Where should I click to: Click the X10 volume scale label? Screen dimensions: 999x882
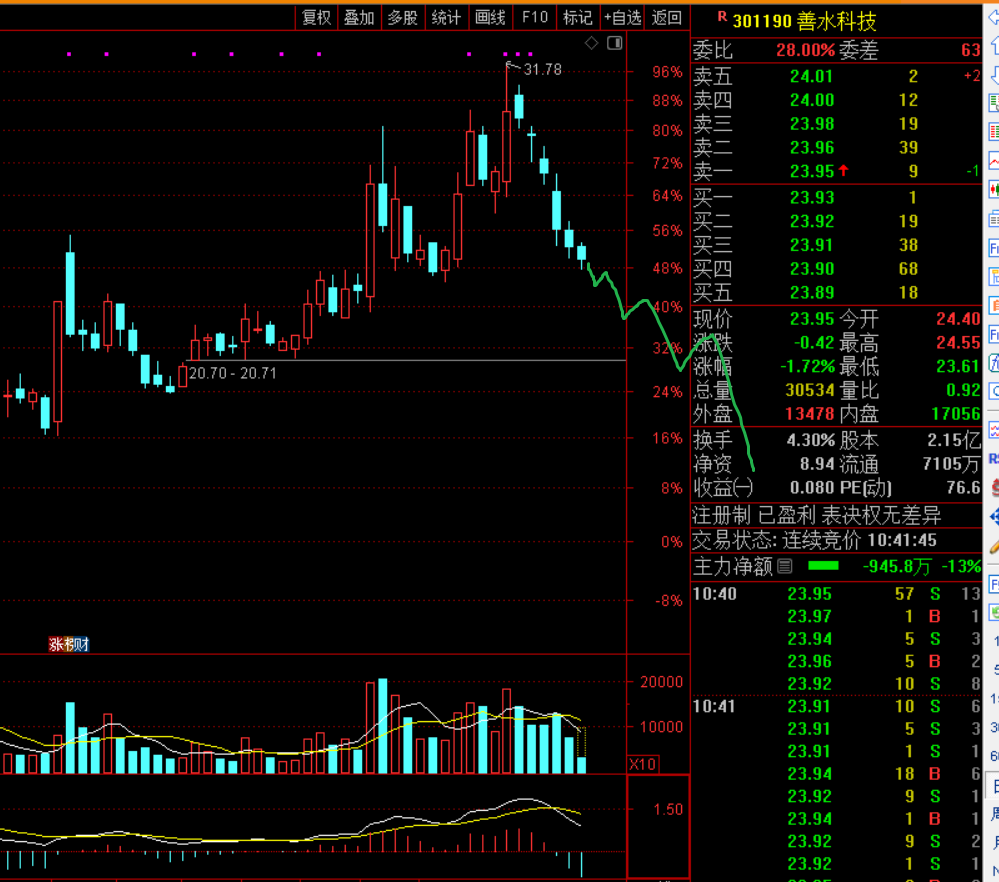point(642,764)
